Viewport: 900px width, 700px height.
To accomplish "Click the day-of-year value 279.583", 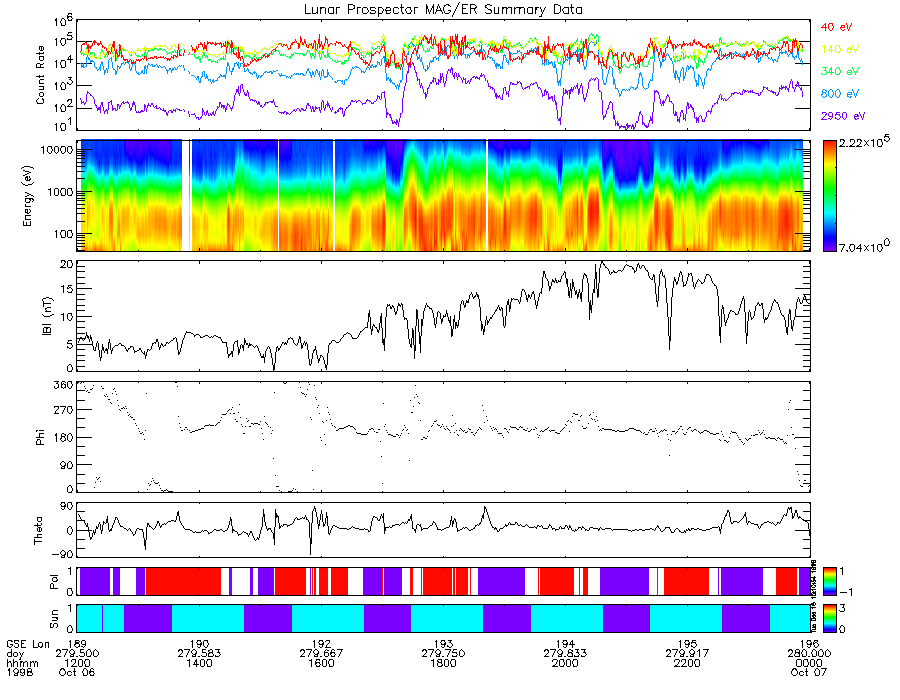I will [199, 654].
